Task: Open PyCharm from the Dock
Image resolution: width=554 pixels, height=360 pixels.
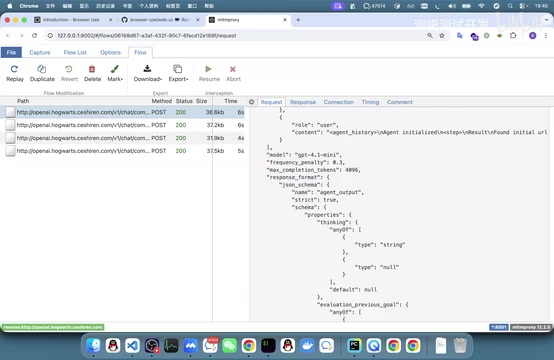Action: click(354, 346)
